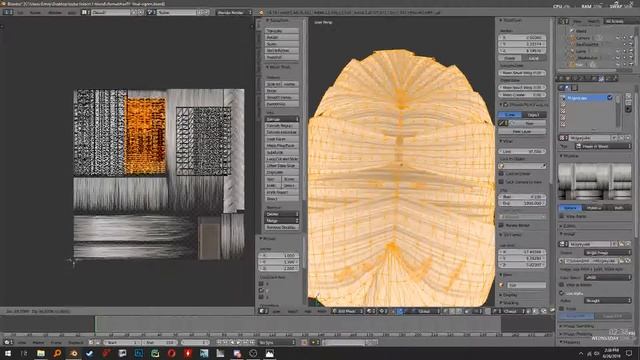Click the brush/other textures type icon

coord(574,87)
